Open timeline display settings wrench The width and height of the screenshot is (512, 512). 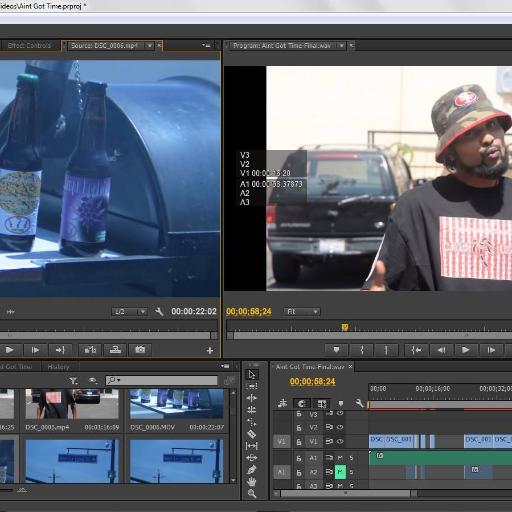(x=359, y=403)
